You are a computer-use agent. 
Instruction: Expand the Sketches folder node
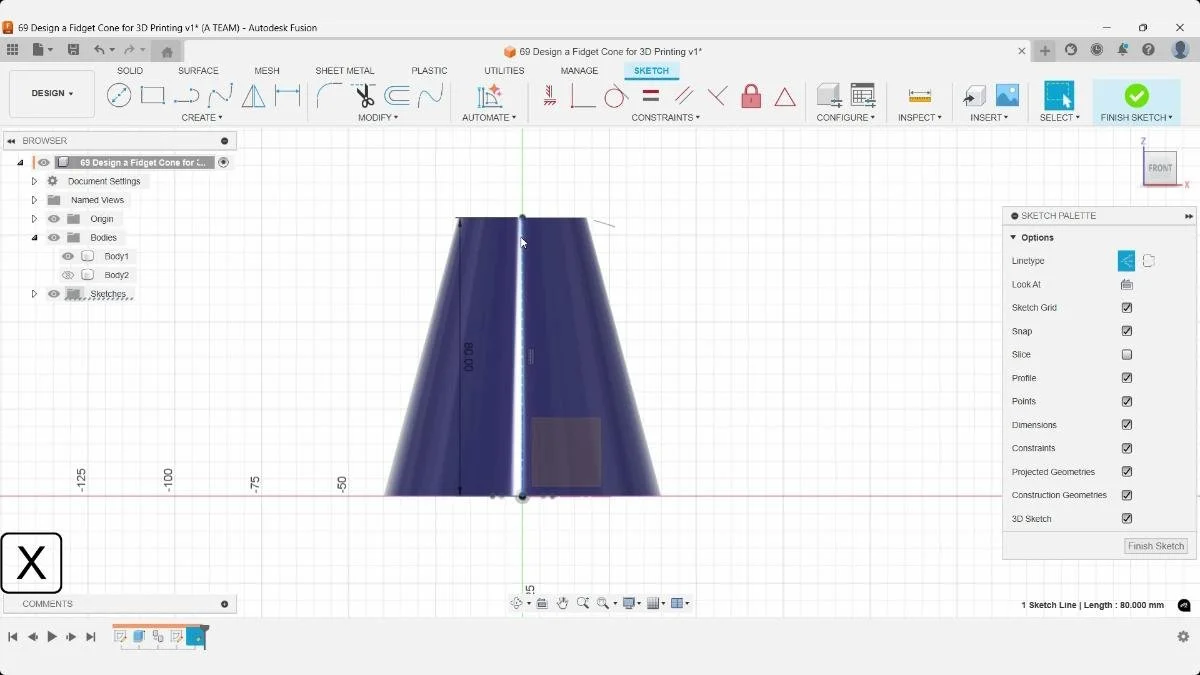click(x=34, y=294)
